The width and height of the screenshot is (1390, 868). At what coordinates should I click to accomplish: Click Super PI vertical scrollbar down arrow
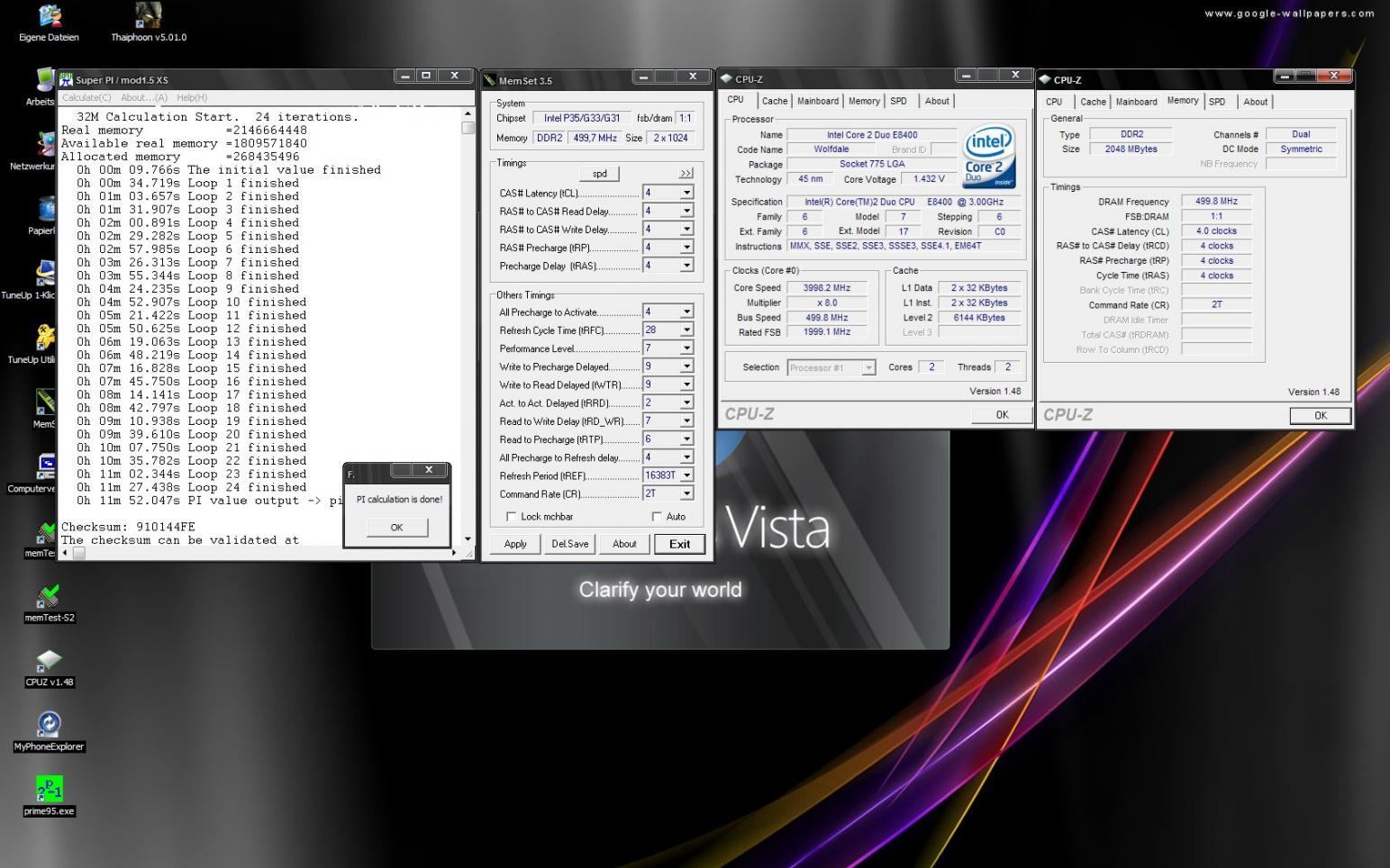[468, 539]
